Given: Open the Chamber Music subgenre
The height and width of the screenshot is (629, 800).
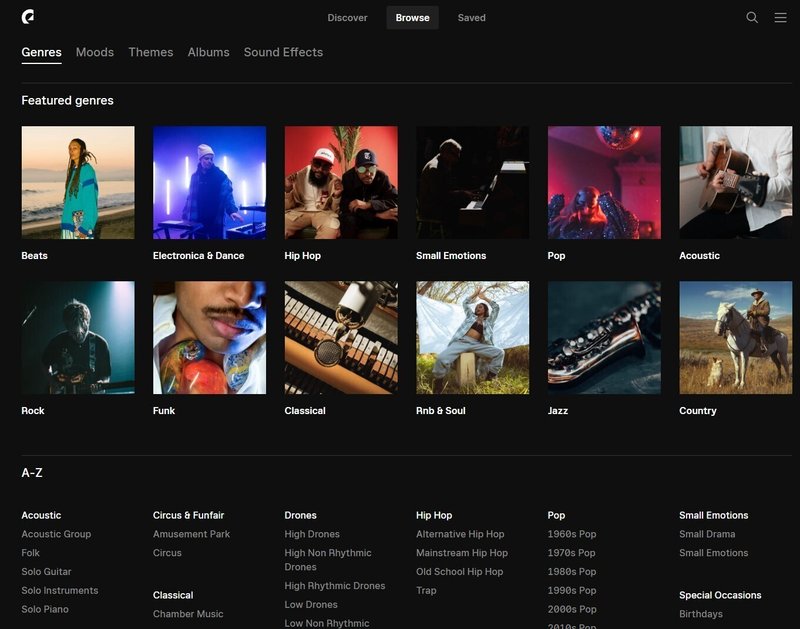Looking at the screenshot, I should 188,614.
